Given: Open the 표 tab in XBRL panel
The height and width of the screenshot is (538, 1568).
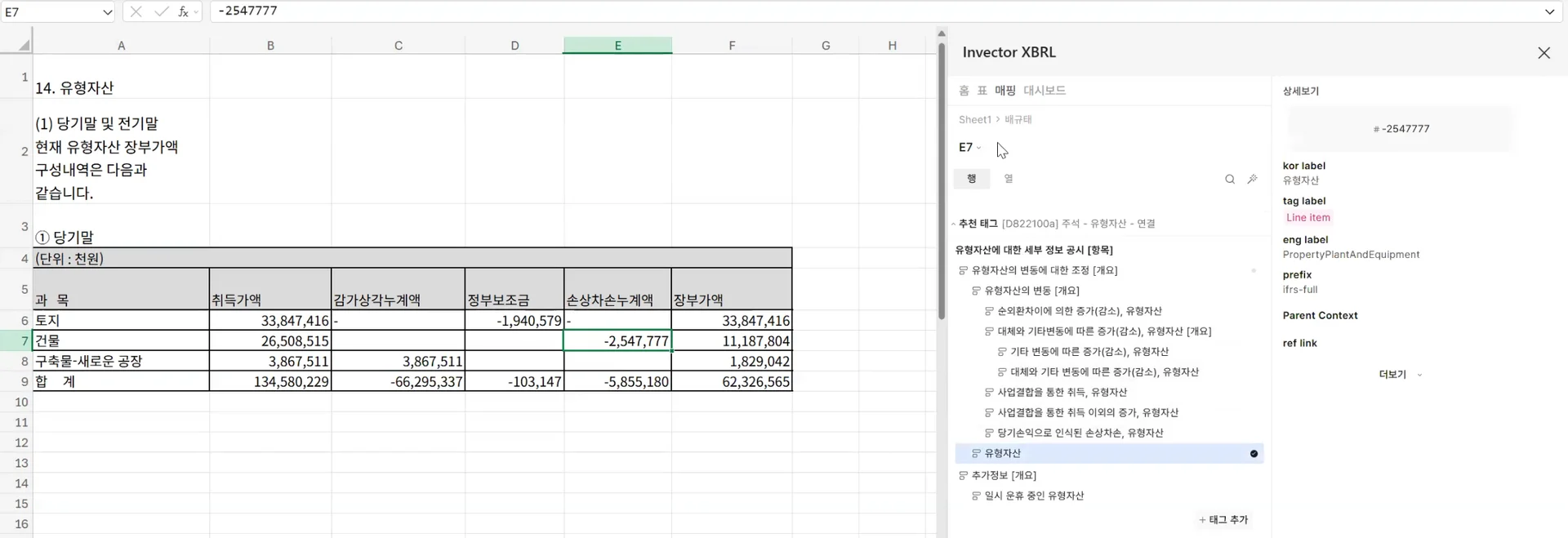Looking at the screenshot, I should point(982,91).
